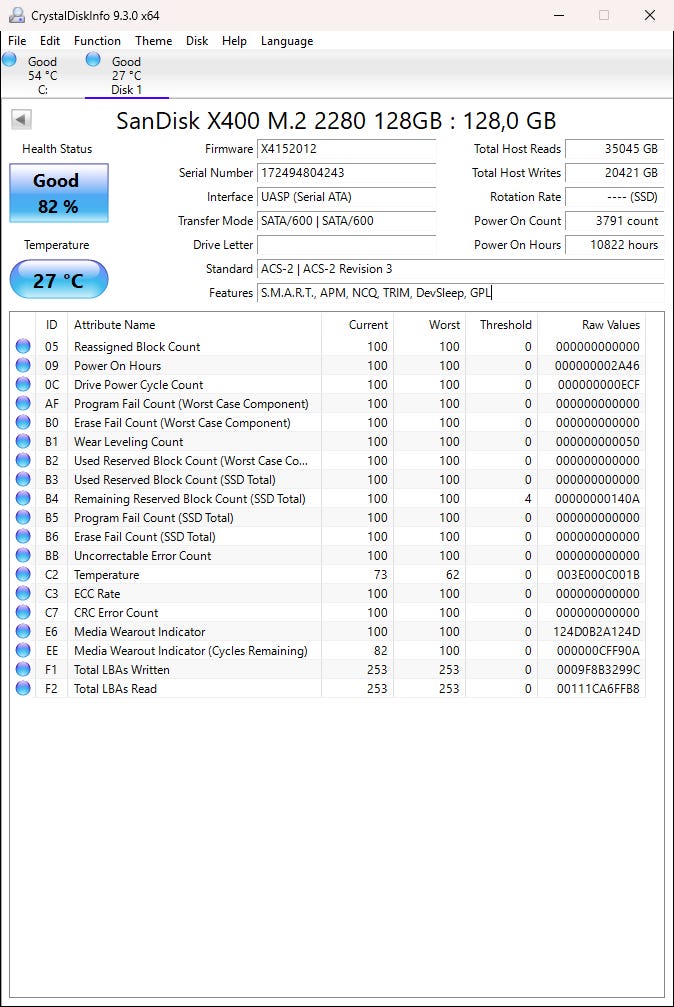Image resolution: width=674 pixels, height=1007 pixels.
Task: Click the Current column header
Action: pyautogui.click(x=357, y=325)
